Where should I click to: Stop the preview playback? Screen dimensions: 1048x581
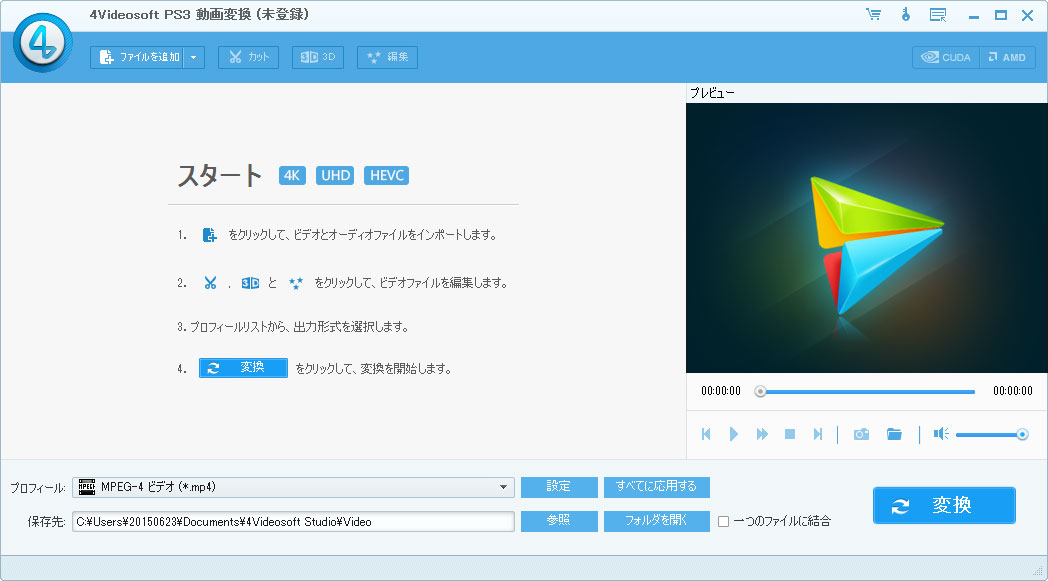click(x=790, y=435)
